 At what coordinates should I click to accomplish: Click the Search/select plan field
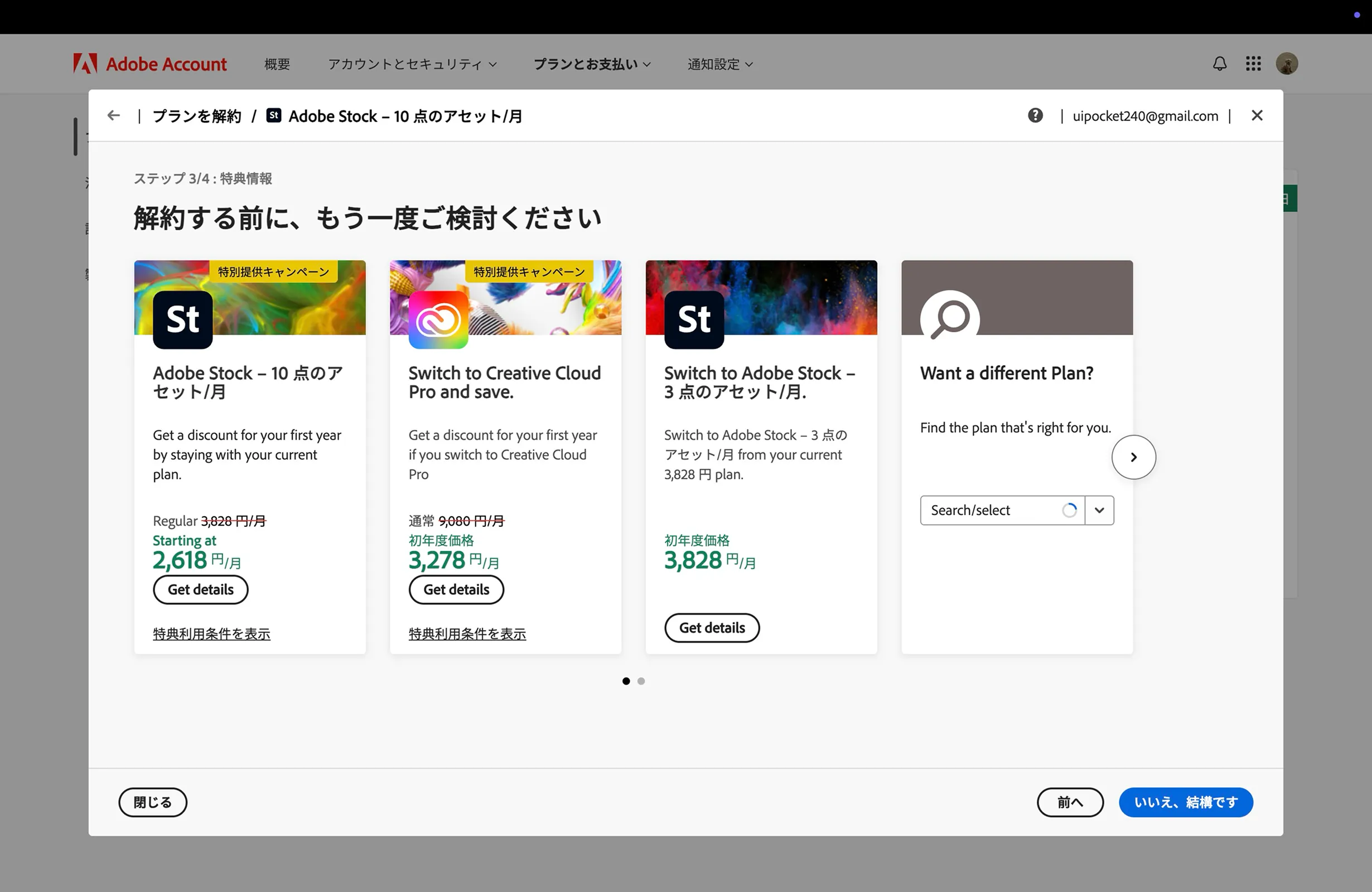1002,510
